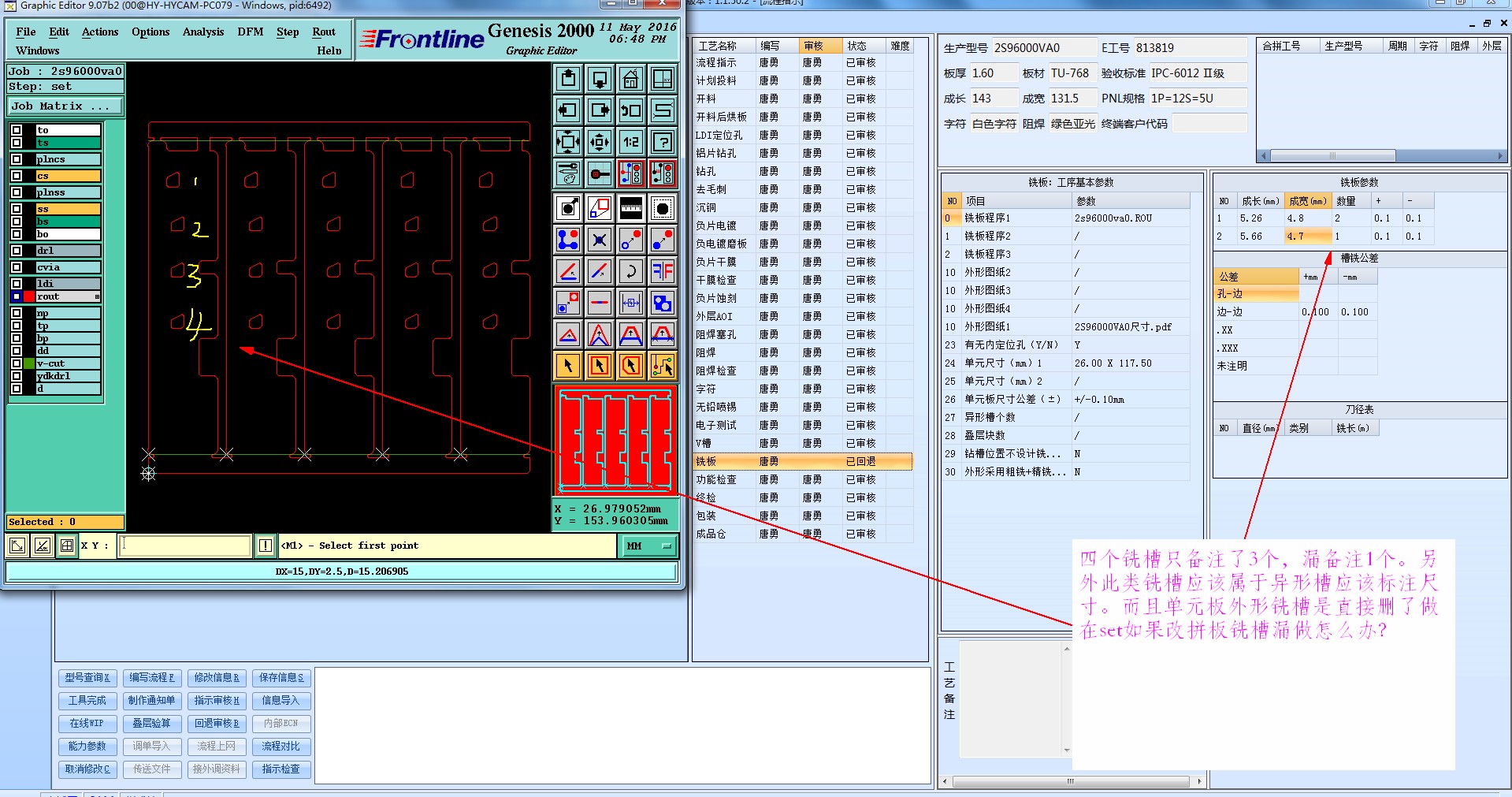1512x797 pixels.
Task: Toggle checkbox for layer drl
Action: point(16,251)
